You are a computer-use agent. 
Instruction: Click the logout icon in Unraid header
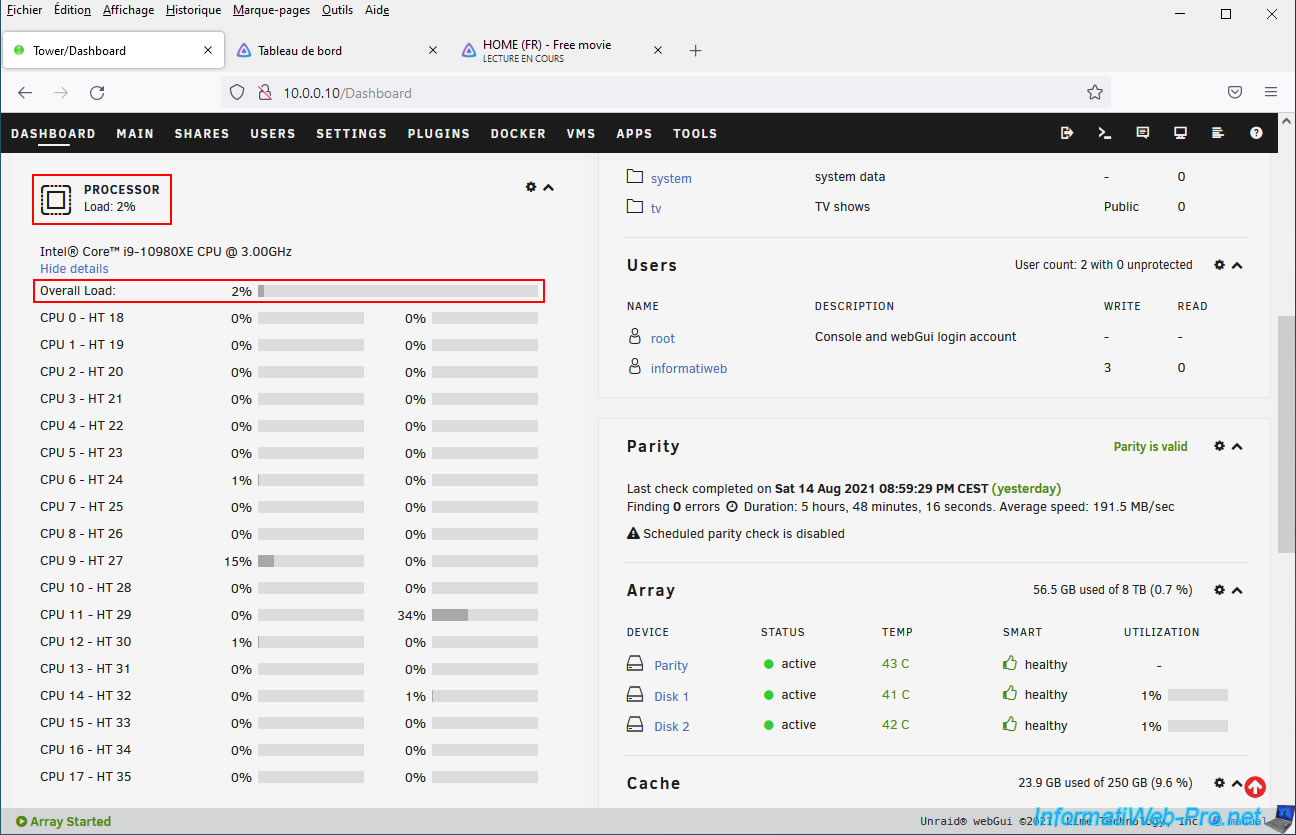(x=1067, y=133)
